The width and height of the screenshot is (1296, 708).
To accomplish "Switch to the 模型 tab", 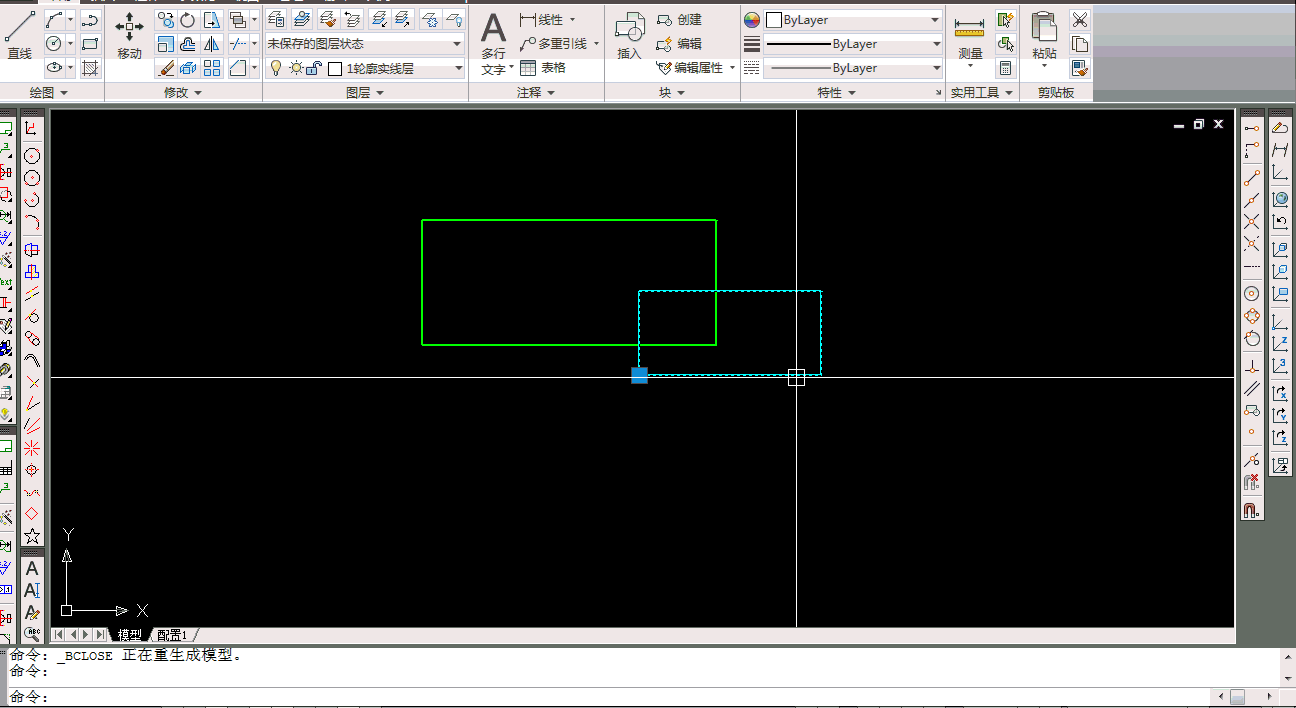I will click(130, 635).
